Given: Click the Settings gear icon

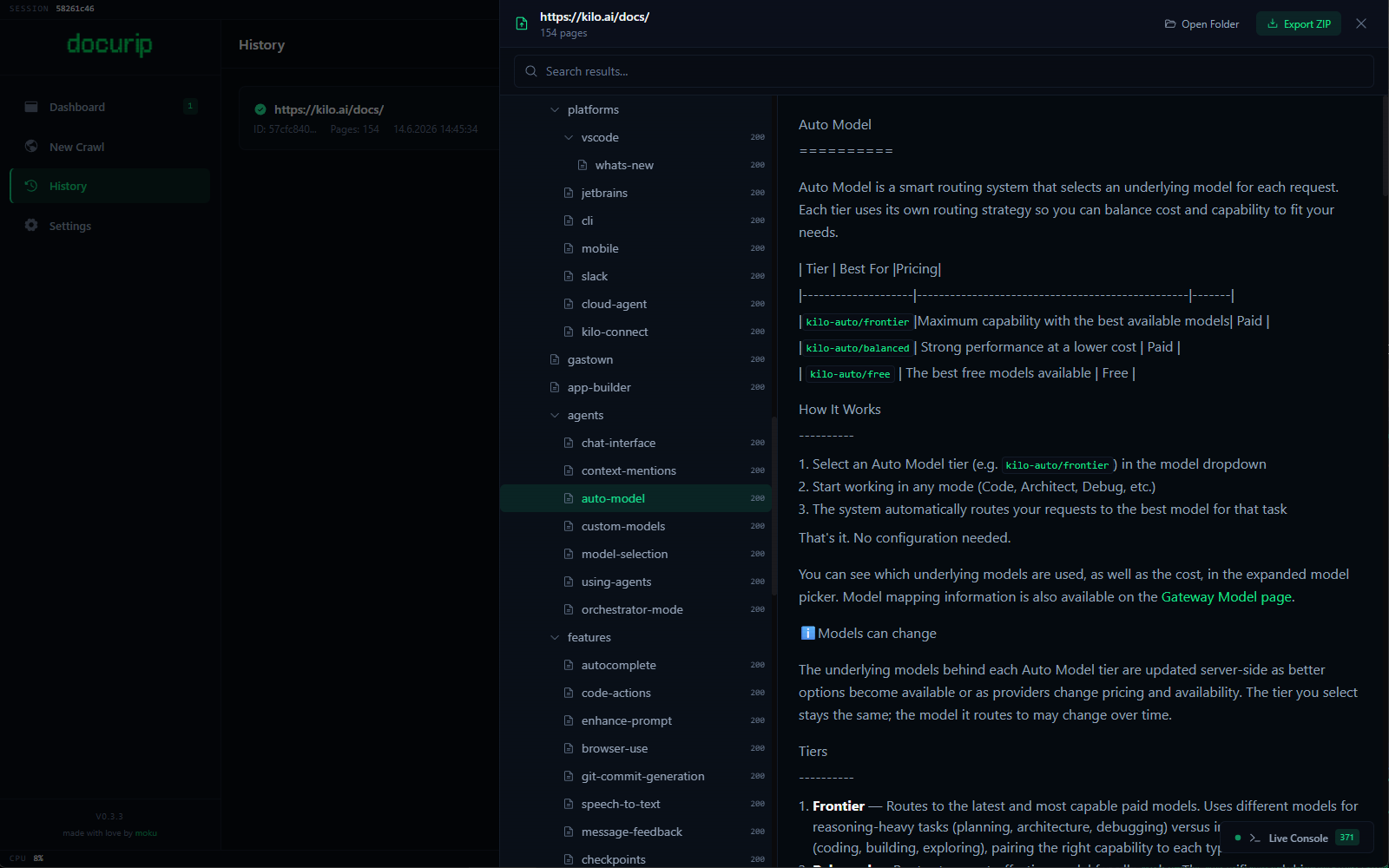Looking at the screenshot, I should point(31,225).
